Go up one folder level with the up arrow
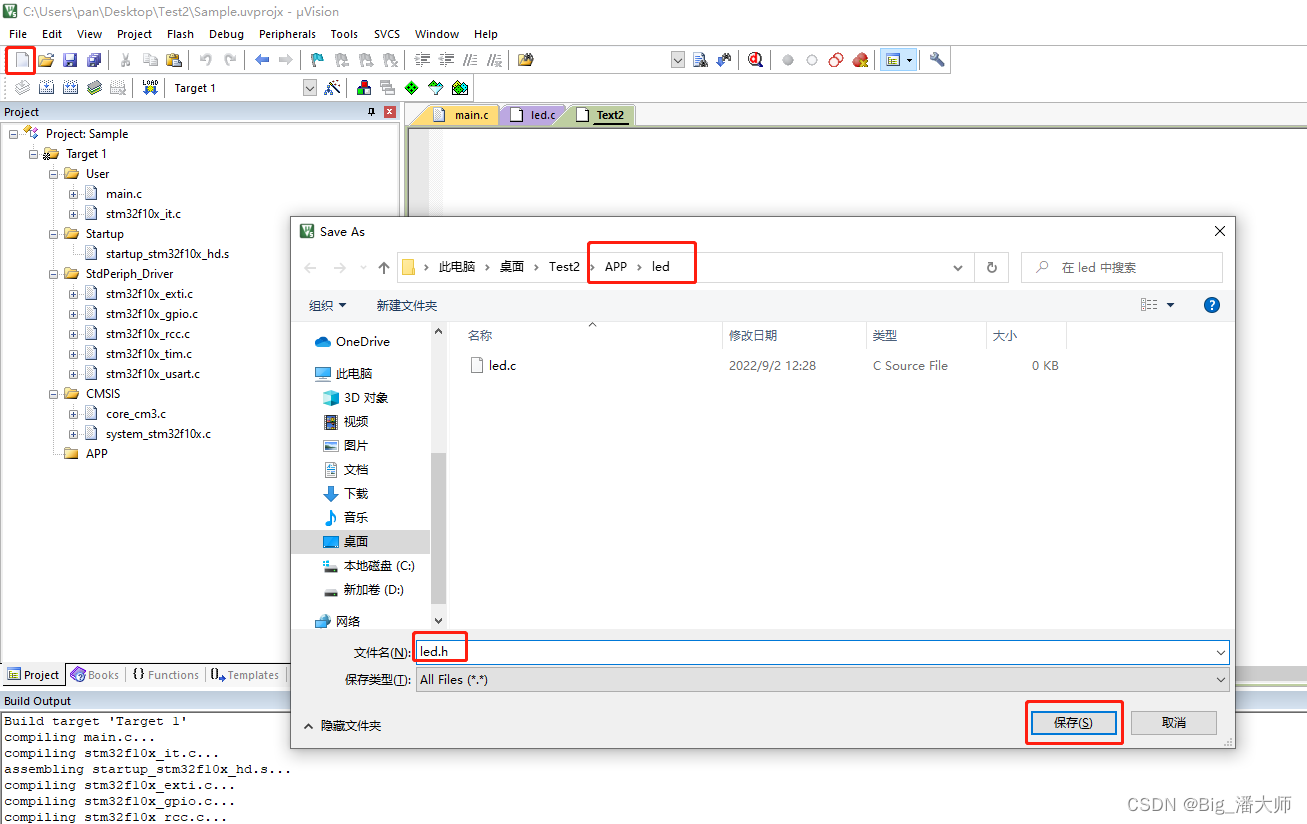This screenshot has height=824, width=1307. click(x=384, y=268)
